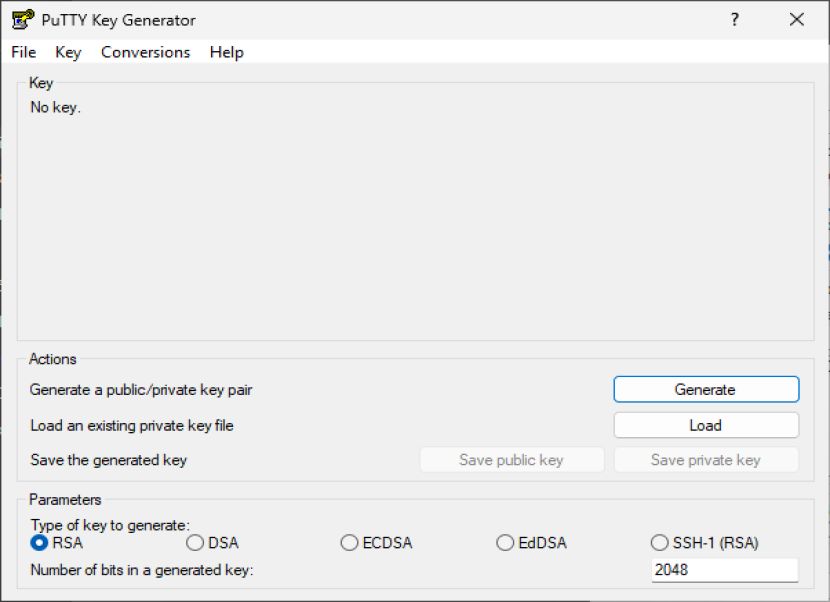Open the Help menu
The height and width of the screenshot is (602, 830).
(x=227, y=52)
